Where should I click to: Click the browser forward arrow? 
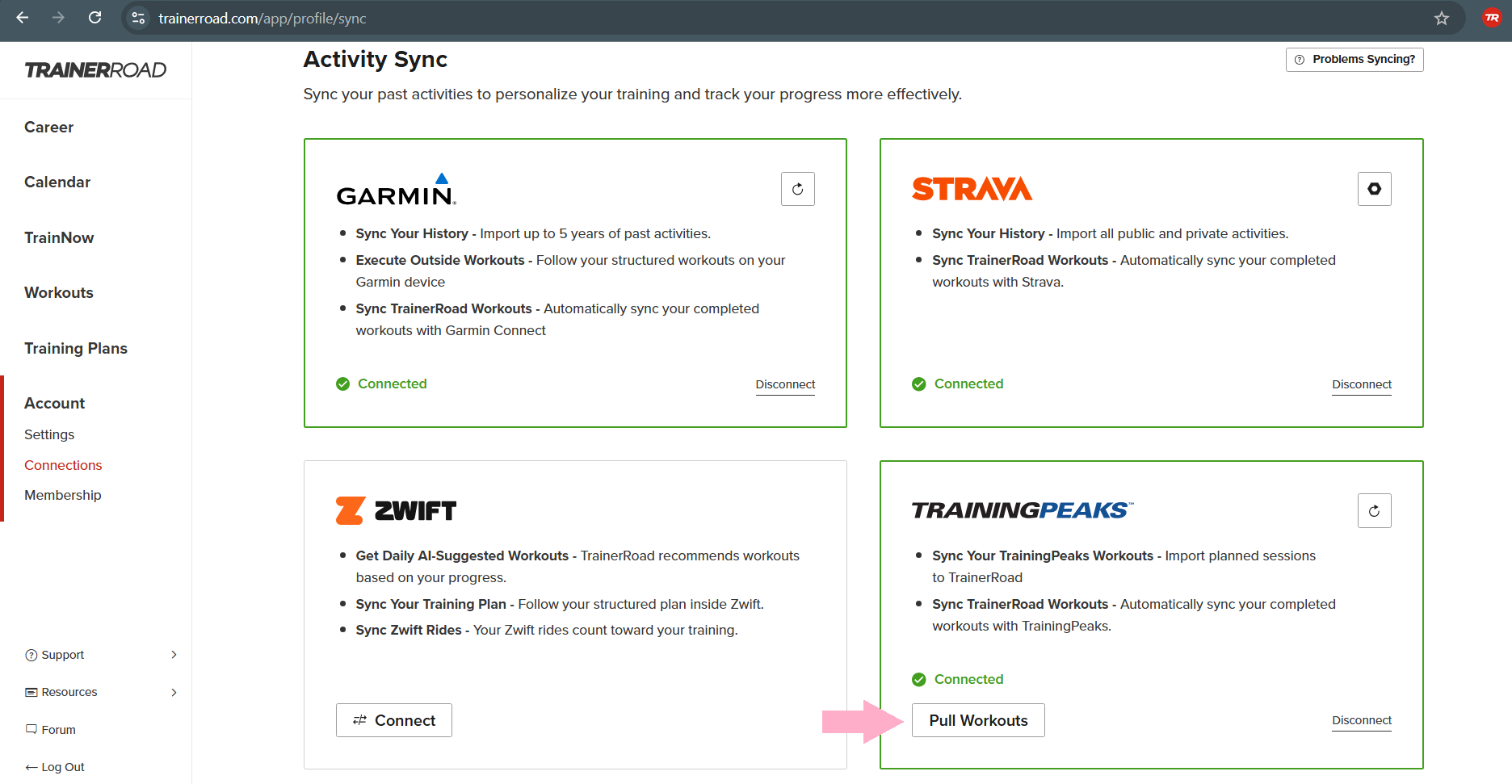(58, 18)
